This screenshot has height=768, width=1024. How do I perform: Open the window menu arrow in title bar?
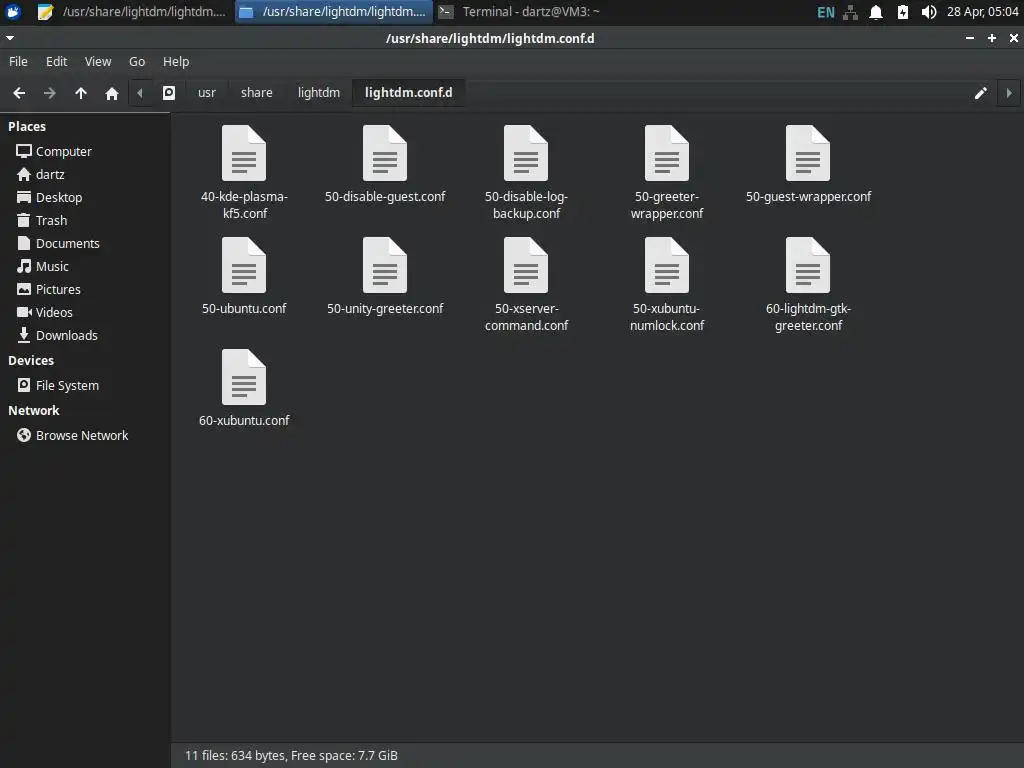[x=10, y=38]
